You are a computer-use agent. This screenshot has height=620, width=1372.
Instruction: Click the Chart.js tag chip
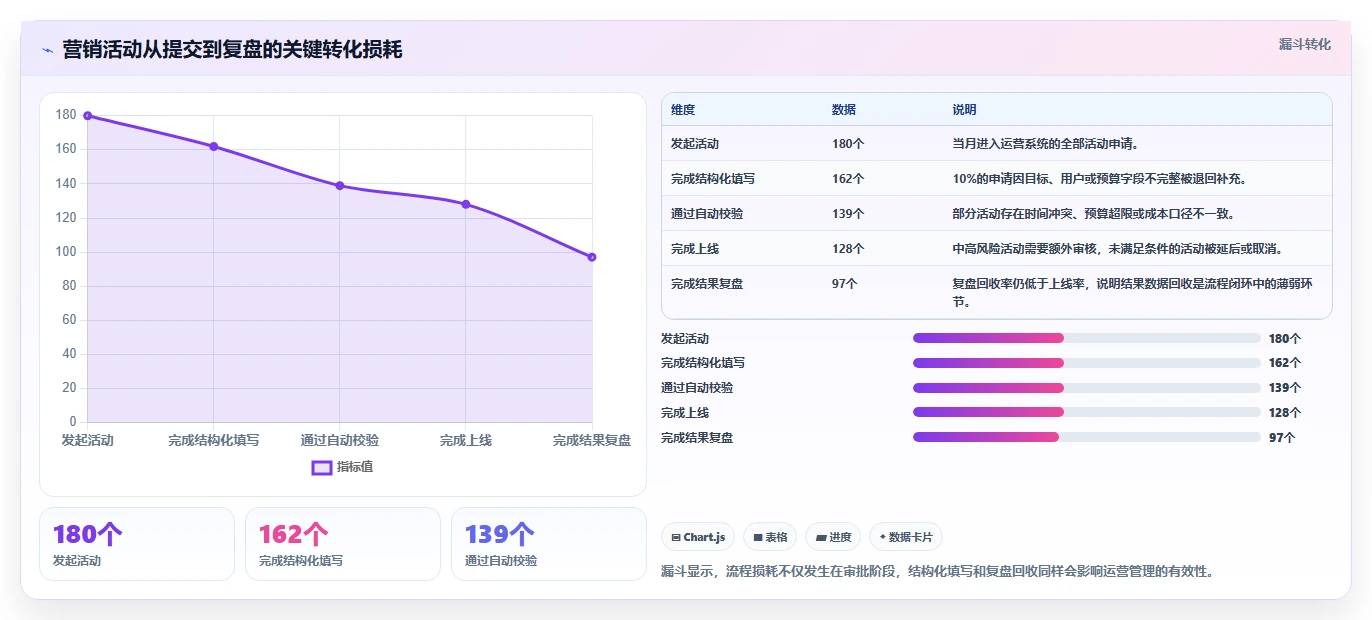[x=698, y=537]
